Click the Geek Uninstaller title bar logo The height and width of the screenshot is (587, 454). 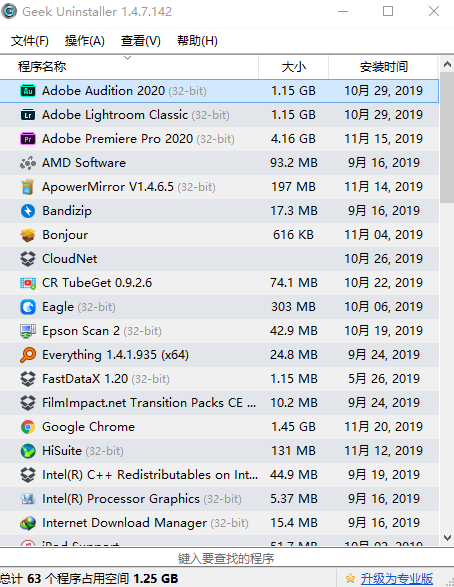9,11
